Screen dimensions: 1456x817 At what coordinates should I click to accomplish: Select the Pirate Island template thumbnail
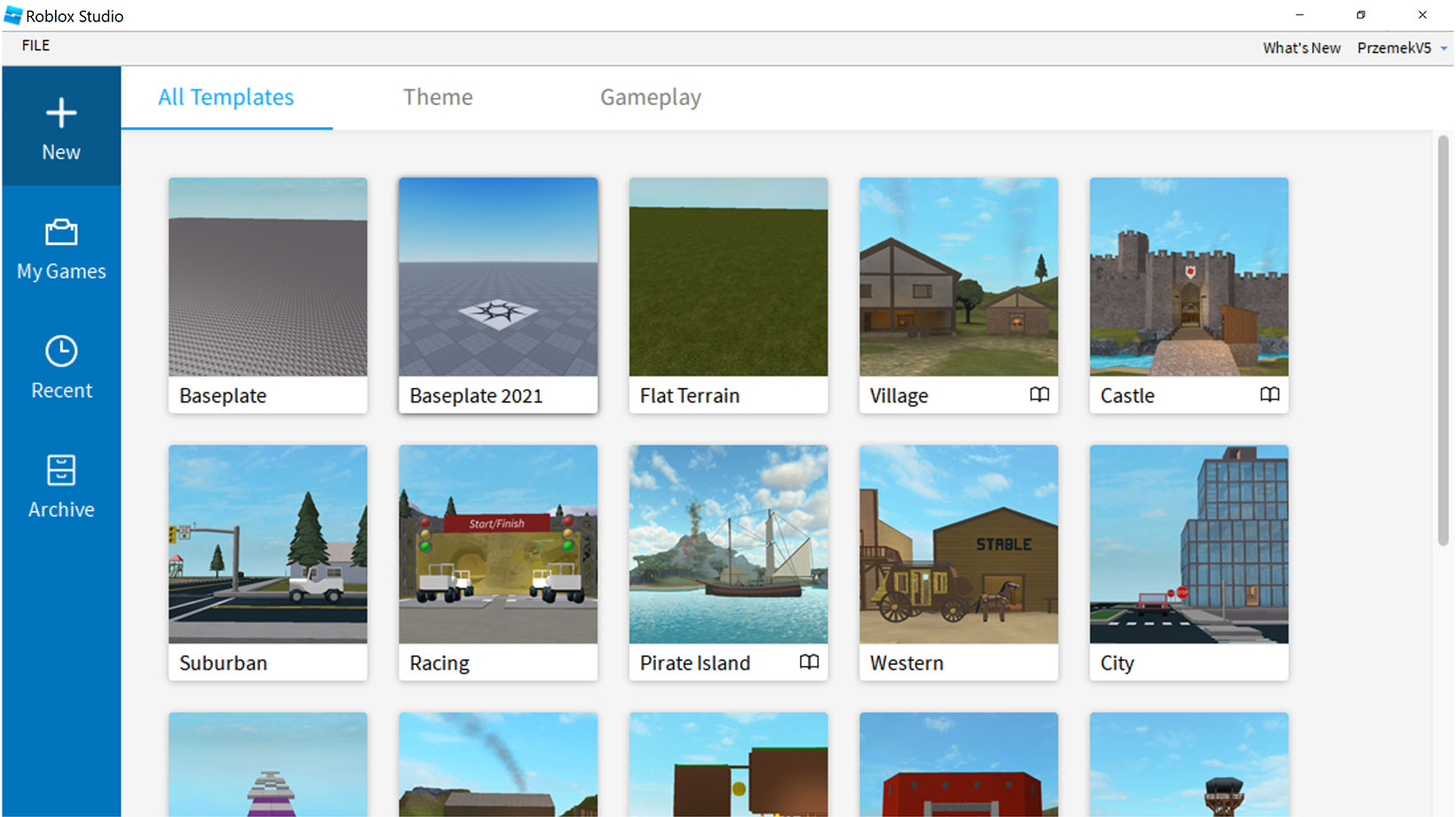[x=728, y=543]
